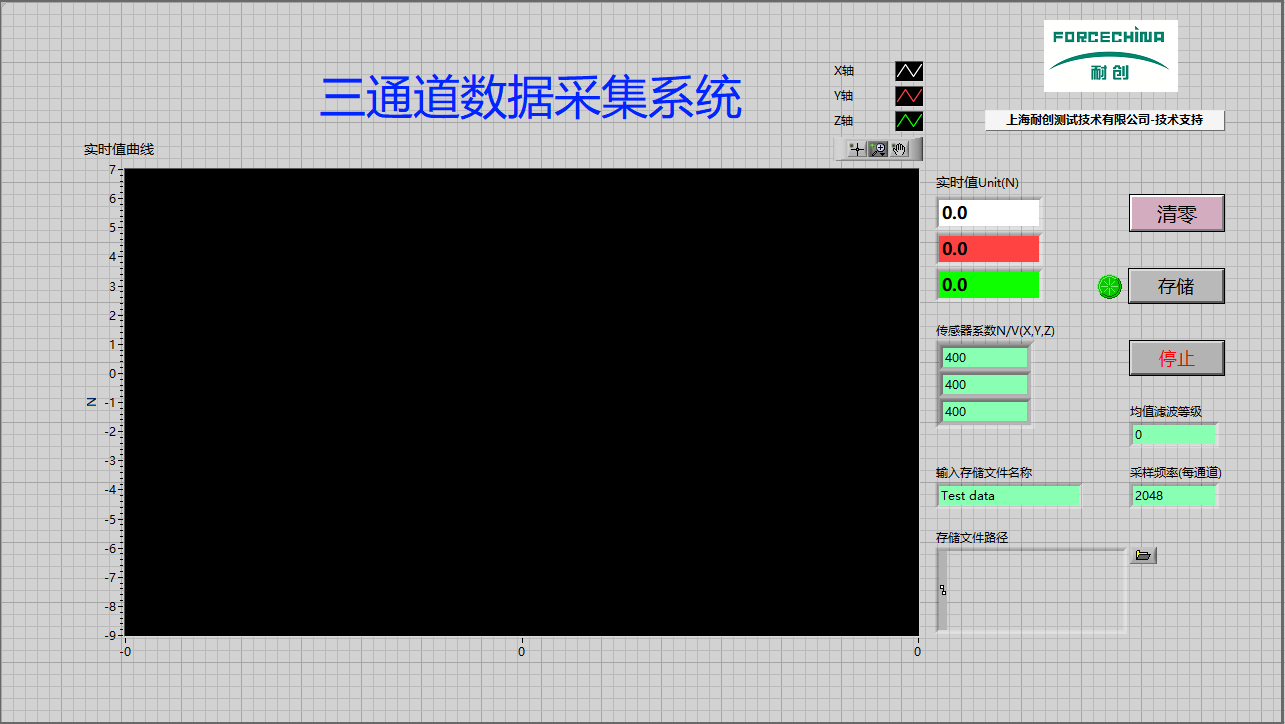
Task: Open the folder browse icon beside 存储文件路径
Action: tap(1142, 555)
